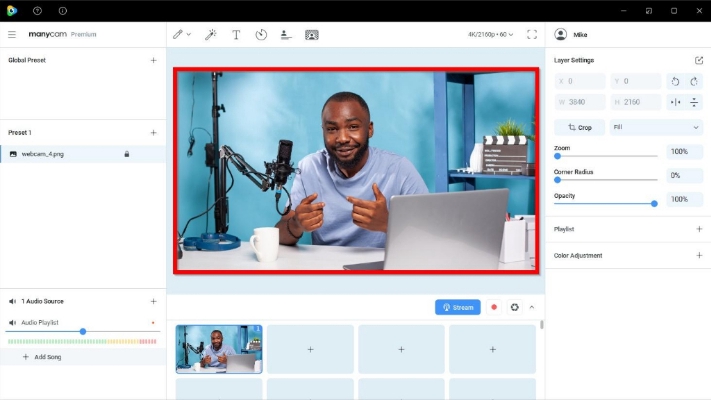
Task: Open the Fill mode dropdown
Action: tap(657, 128)
